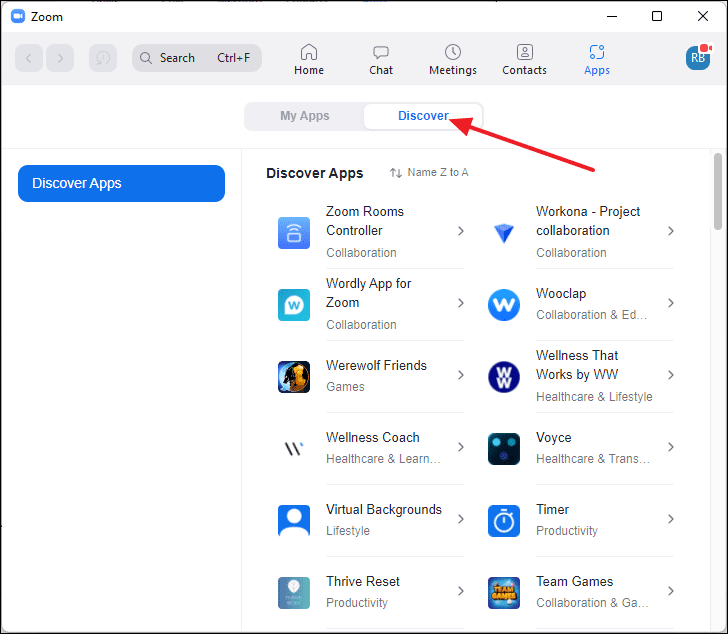Click the WW Wellness That Works icon
This screenshot has width=728, height=634.
tap(504, 377)
